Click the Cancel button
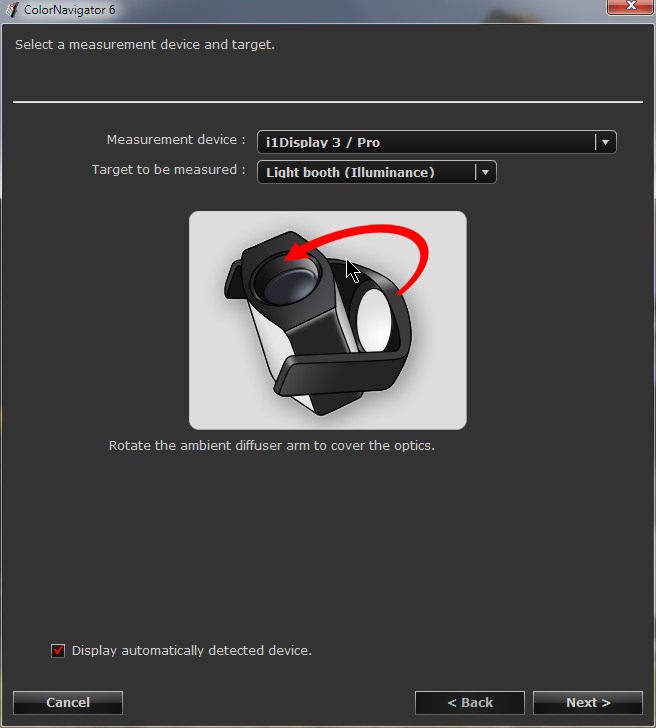 [x=68, y=702]
